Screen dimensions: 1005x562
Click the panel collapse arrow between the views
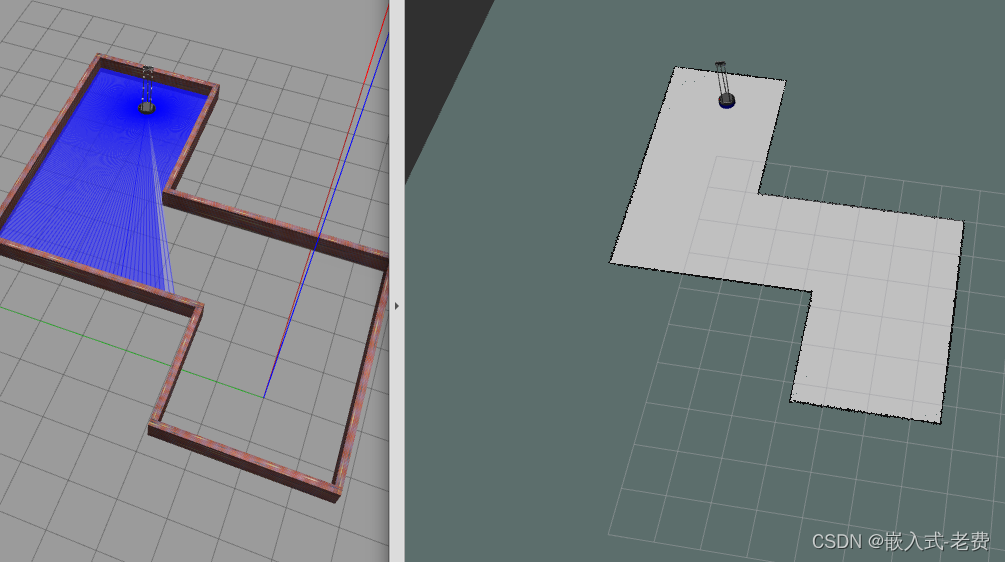(397, 306)
